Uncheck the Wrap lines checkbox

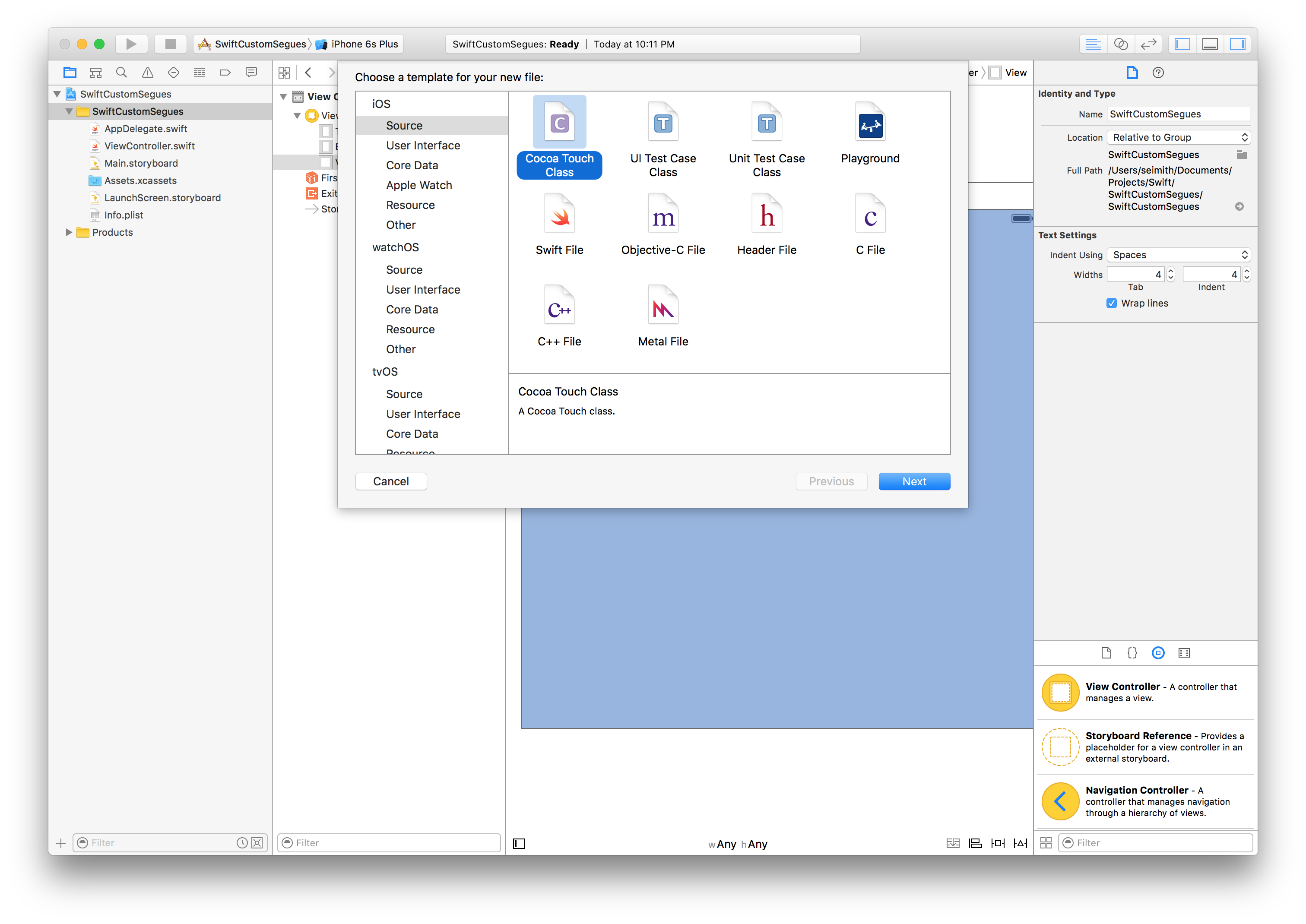tap(1111, 303)
